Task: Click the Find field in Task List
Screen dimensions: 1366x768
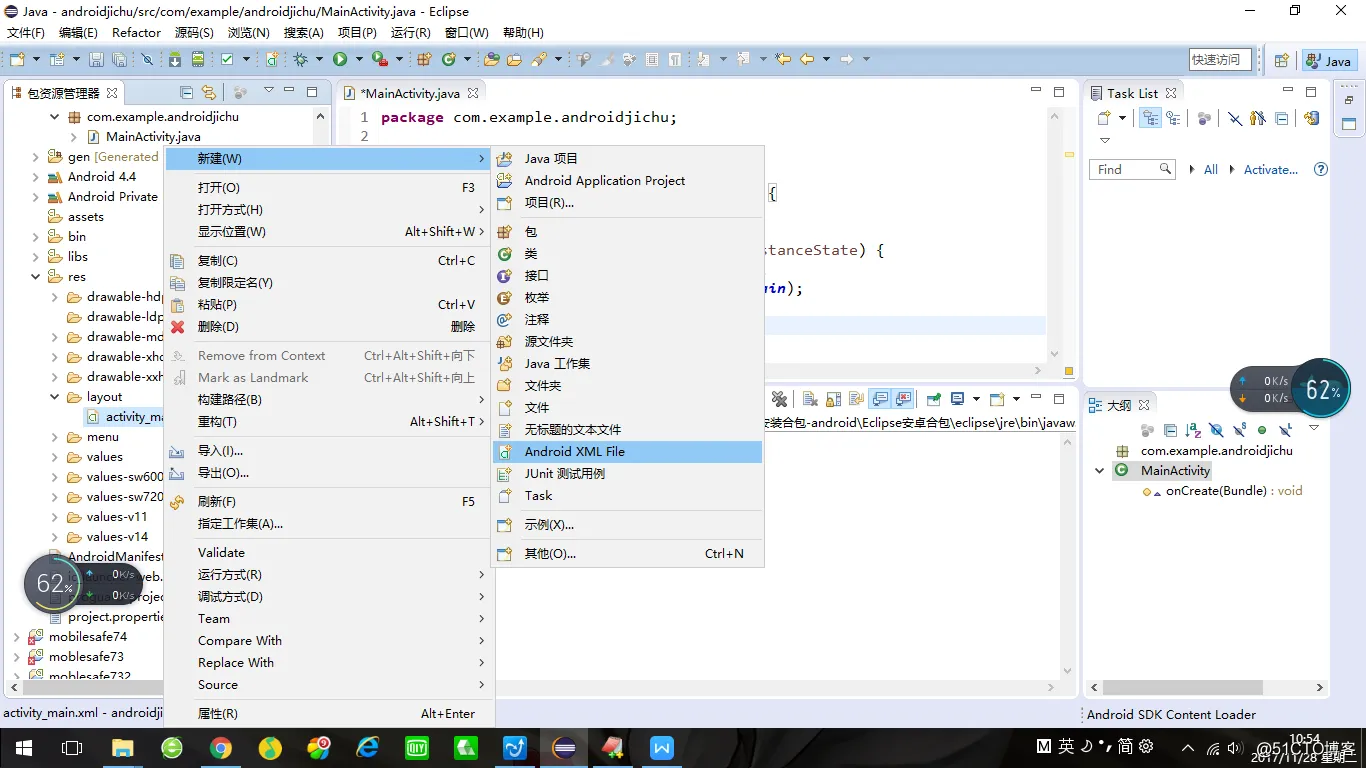Action: pos(1131,170)
